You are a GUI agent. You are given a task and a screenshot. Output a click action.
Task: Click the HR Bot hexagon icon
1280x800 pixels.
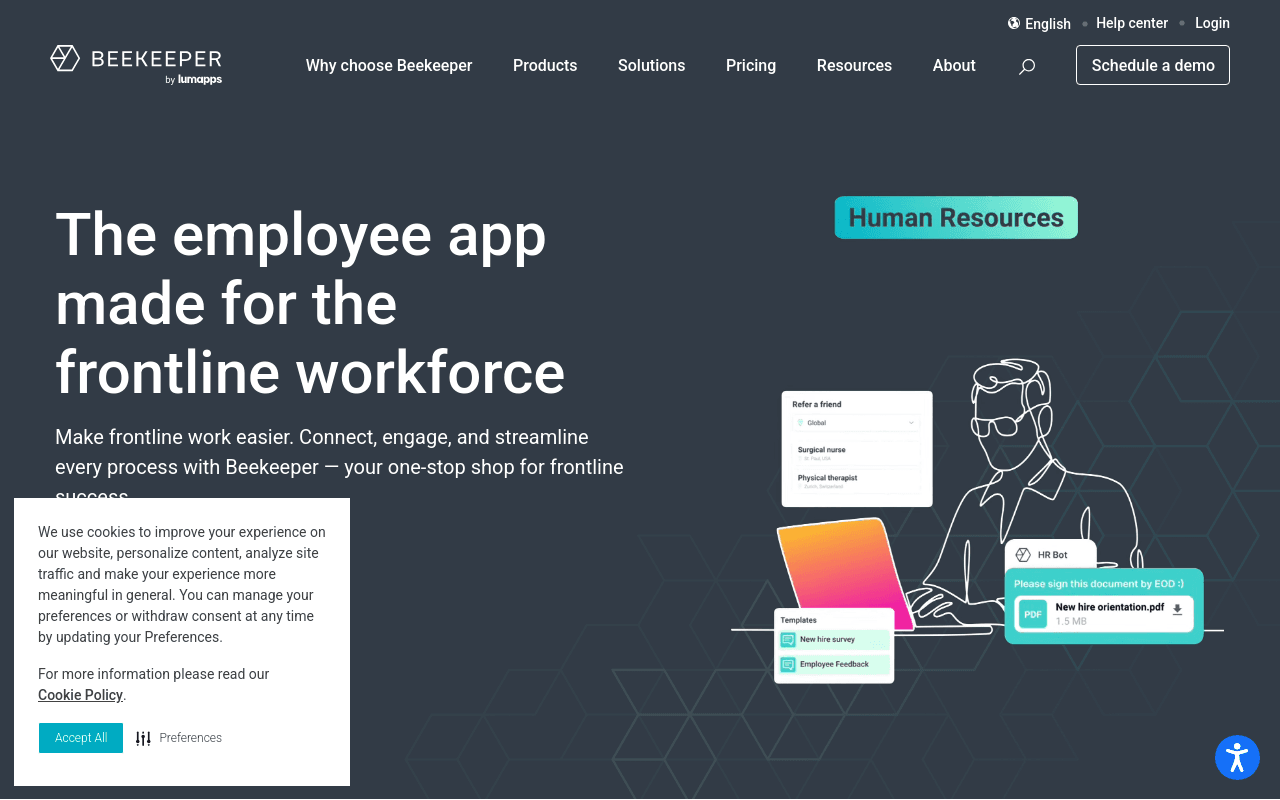(1023, 555)
